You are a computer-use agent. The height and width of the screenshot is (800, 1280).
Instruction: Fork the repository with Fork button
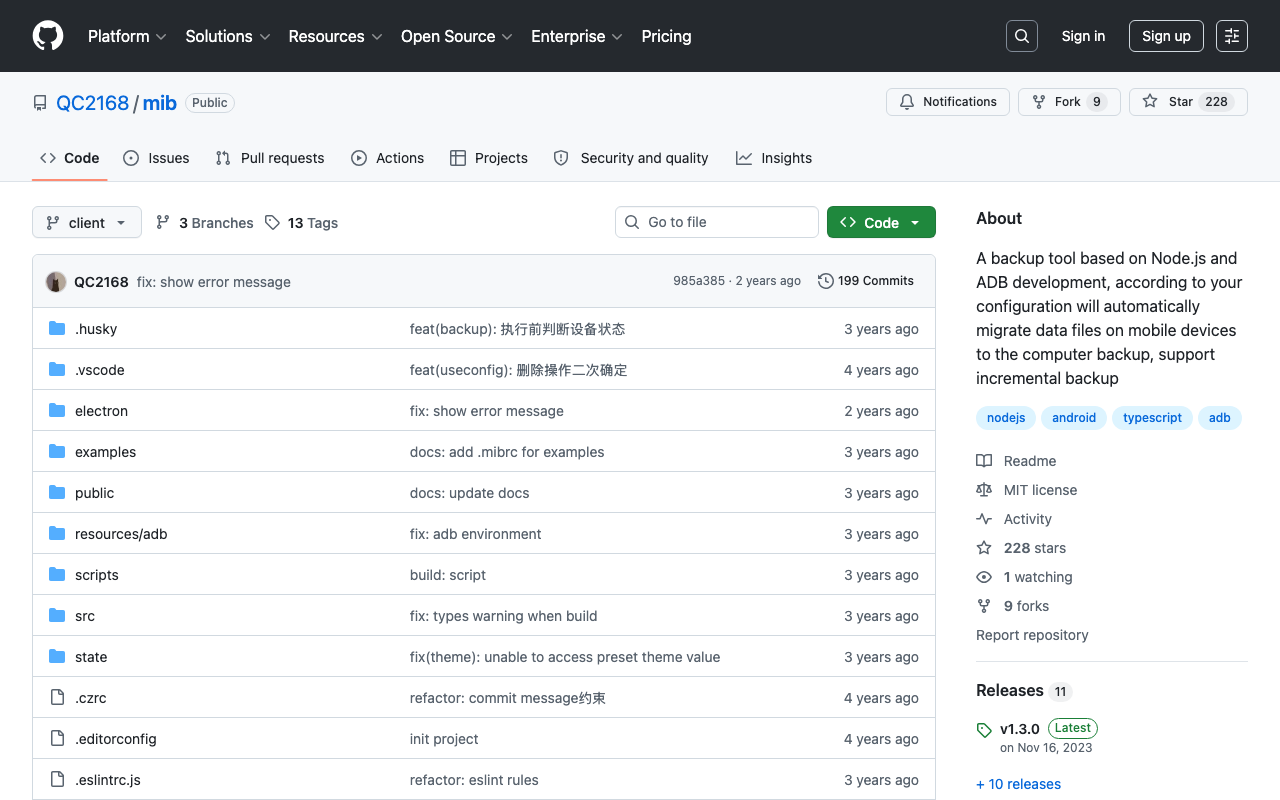tap(1069, 102)
